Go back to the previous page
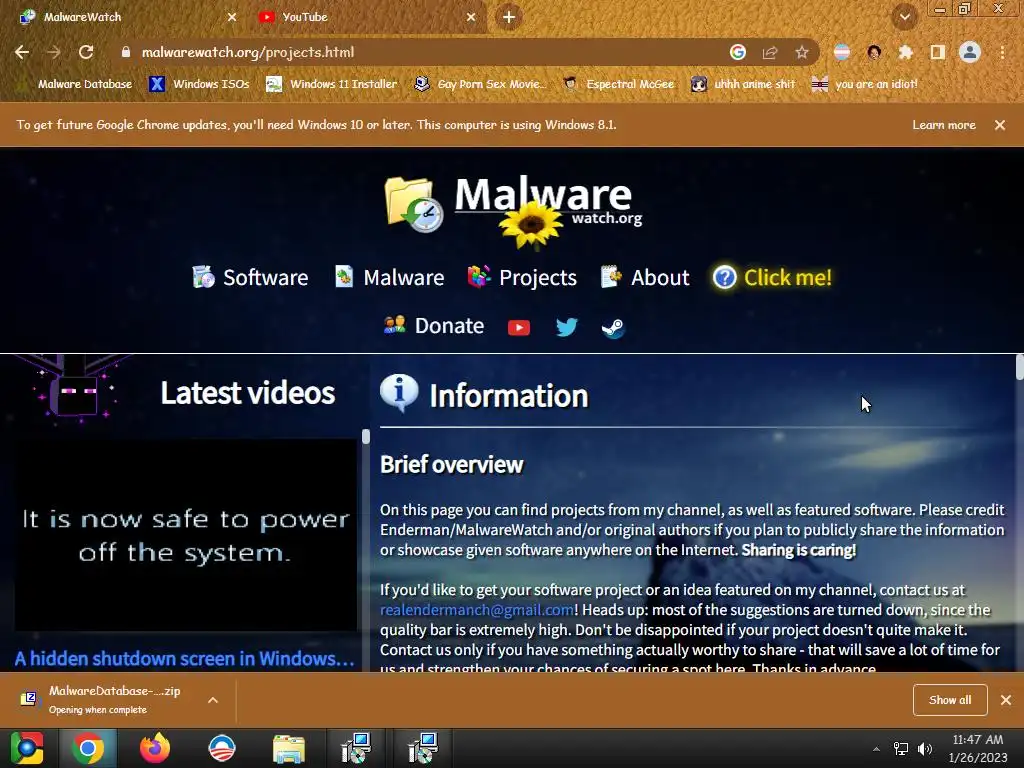Viewport: 1024px width, 768px height. (22, 52)
